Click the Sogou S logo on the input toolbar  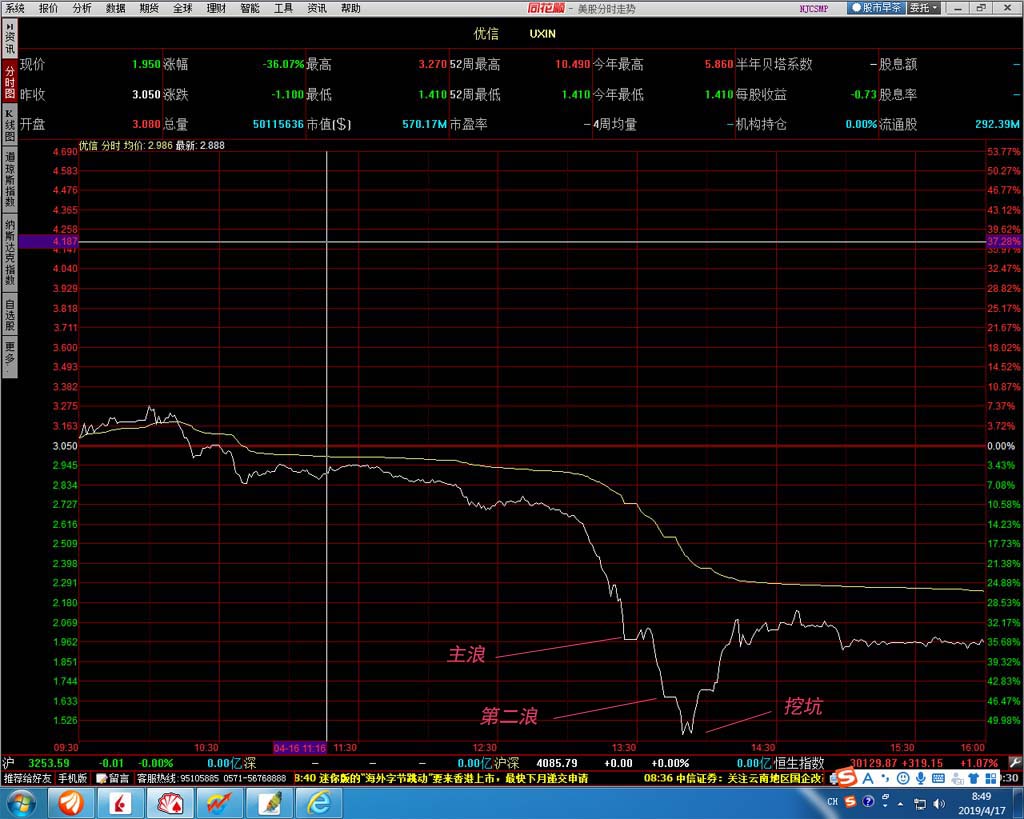[x=847, y=778]
